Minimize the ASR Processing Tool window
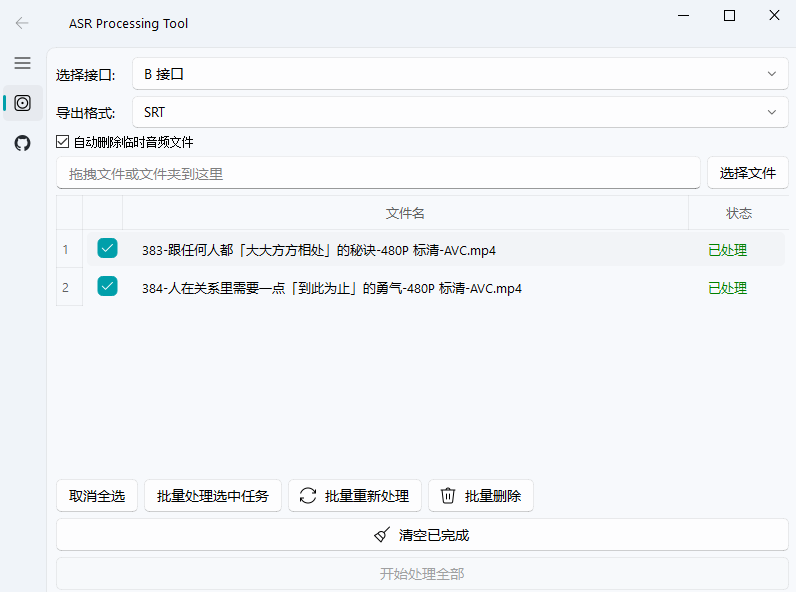 (x=683, y=16)
